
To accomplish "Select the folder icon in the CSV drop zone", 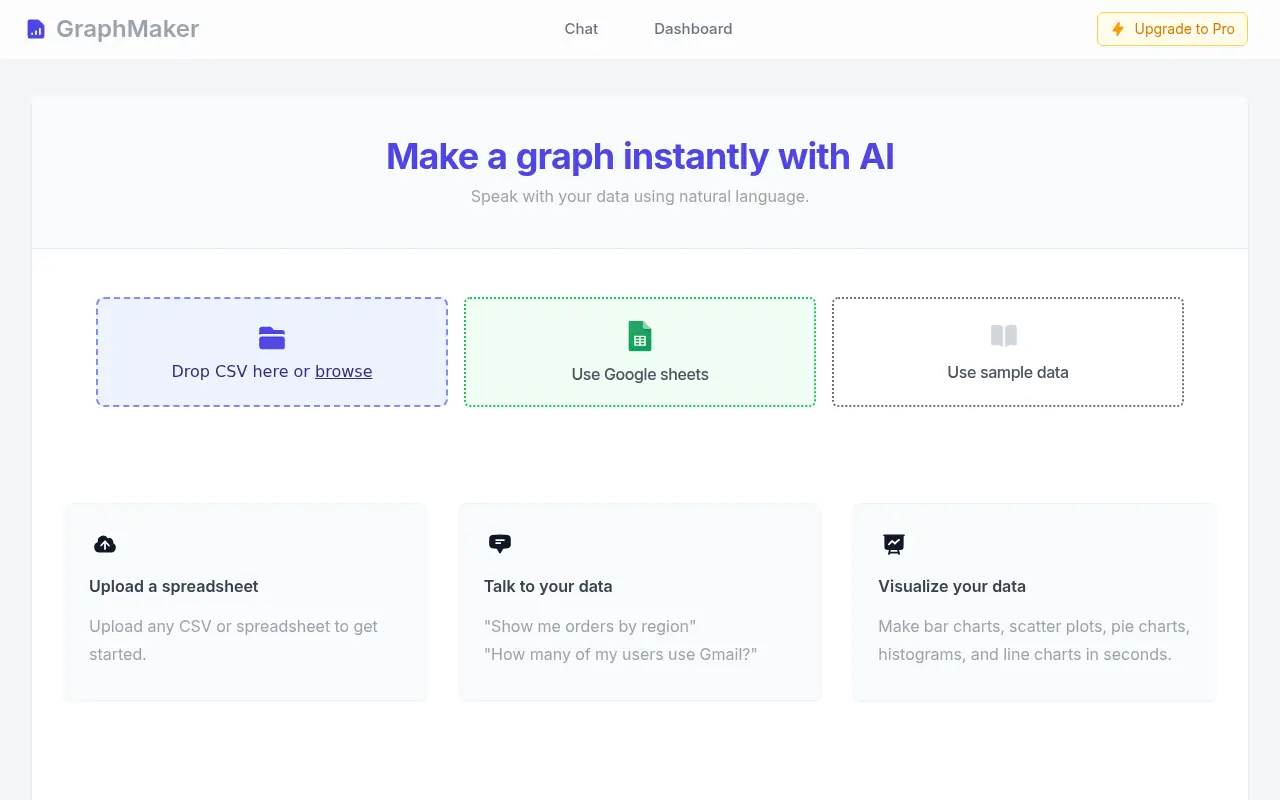I will pyautogui.click(x=271, y=338).
